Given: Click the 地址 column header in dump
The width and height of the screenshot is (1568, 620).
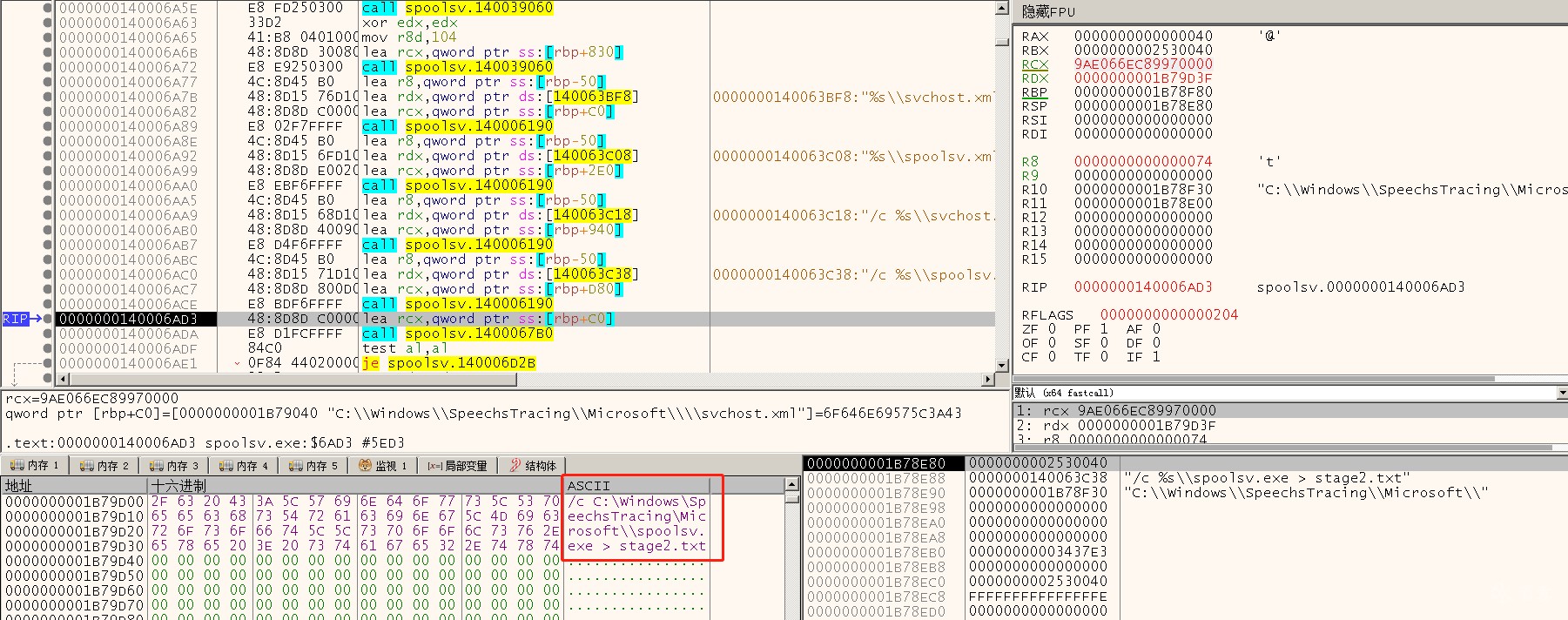Looking at the screenshot, I should point(74,485).
